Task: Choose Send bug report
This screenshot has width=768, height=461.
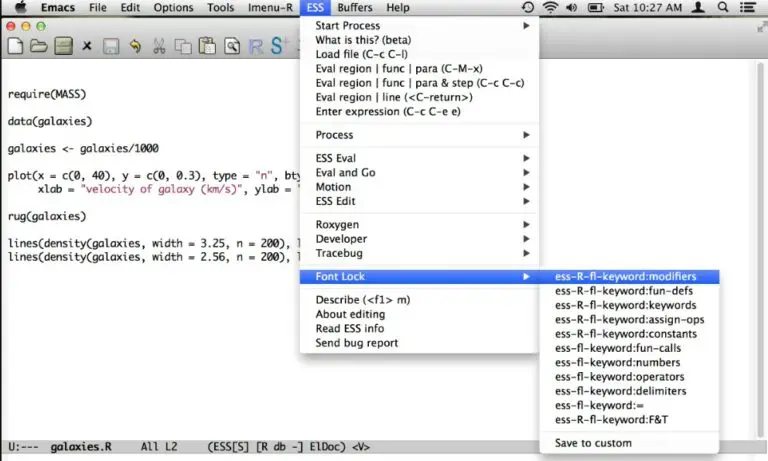Action: click(419, 343)
